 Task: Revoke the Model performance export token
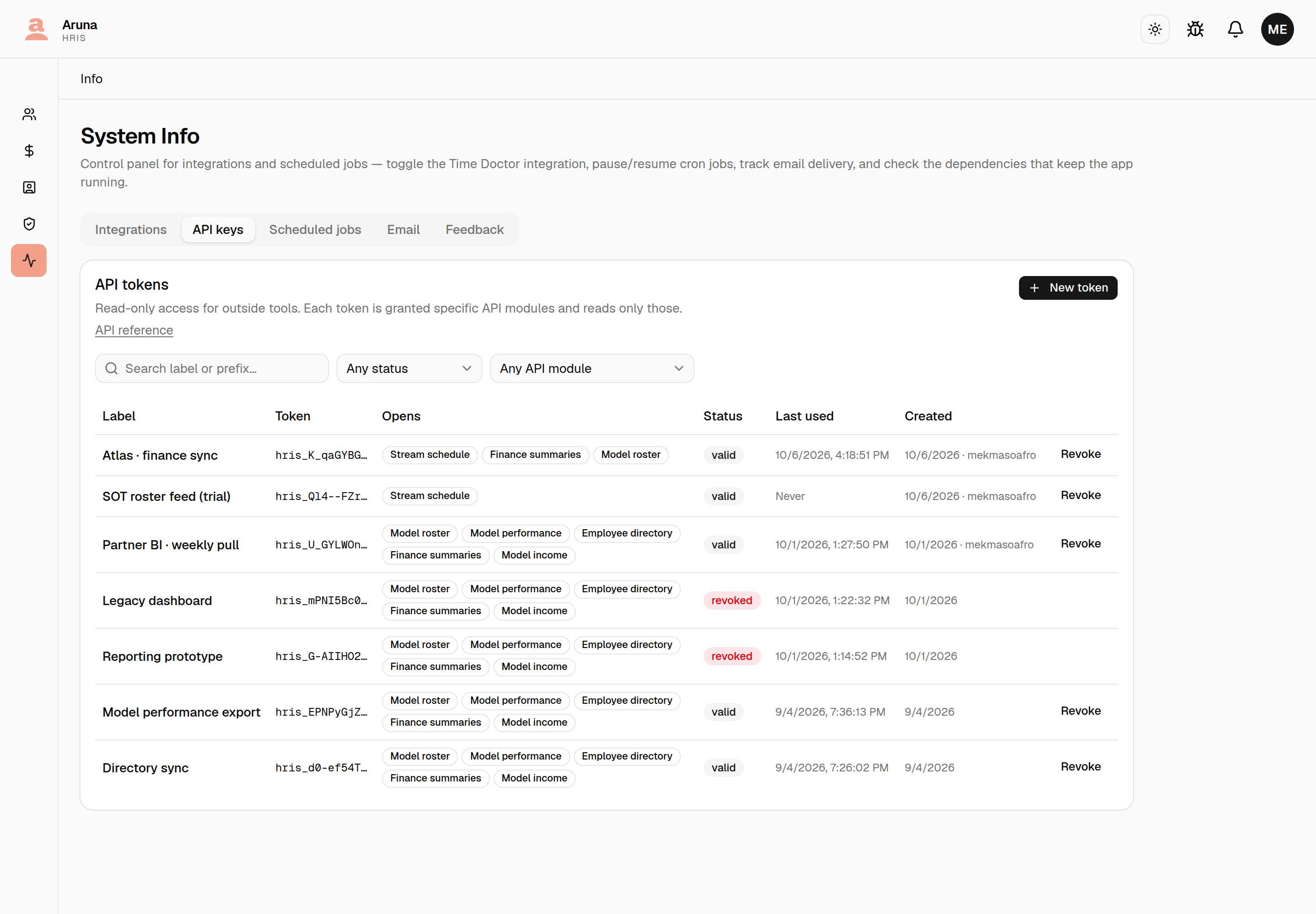(x=1080, y=711)
